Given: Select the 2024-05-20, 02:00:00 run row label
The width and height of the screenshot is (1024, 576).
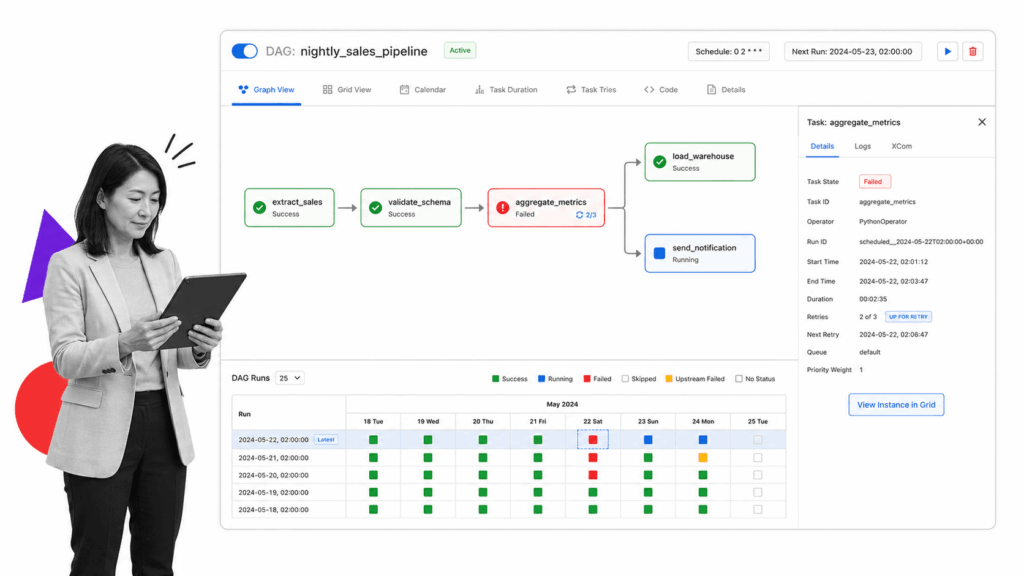Looking at the screenshot, I should 273,475.
